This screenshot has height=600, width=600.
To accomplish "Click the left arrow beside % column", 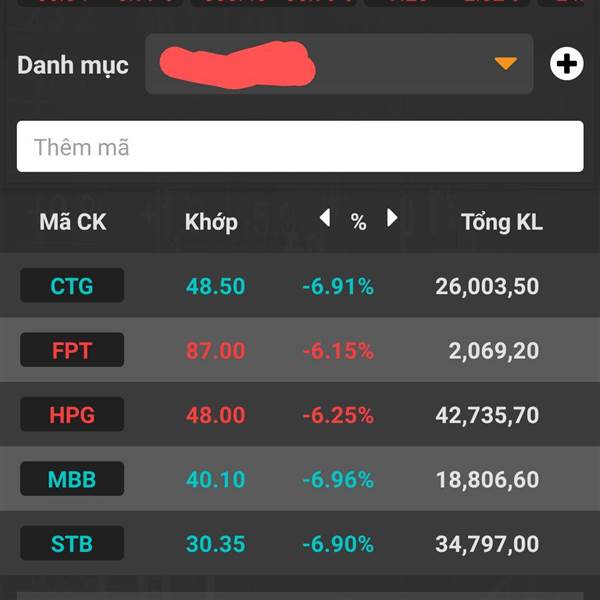I will click(x=325, y=218).
